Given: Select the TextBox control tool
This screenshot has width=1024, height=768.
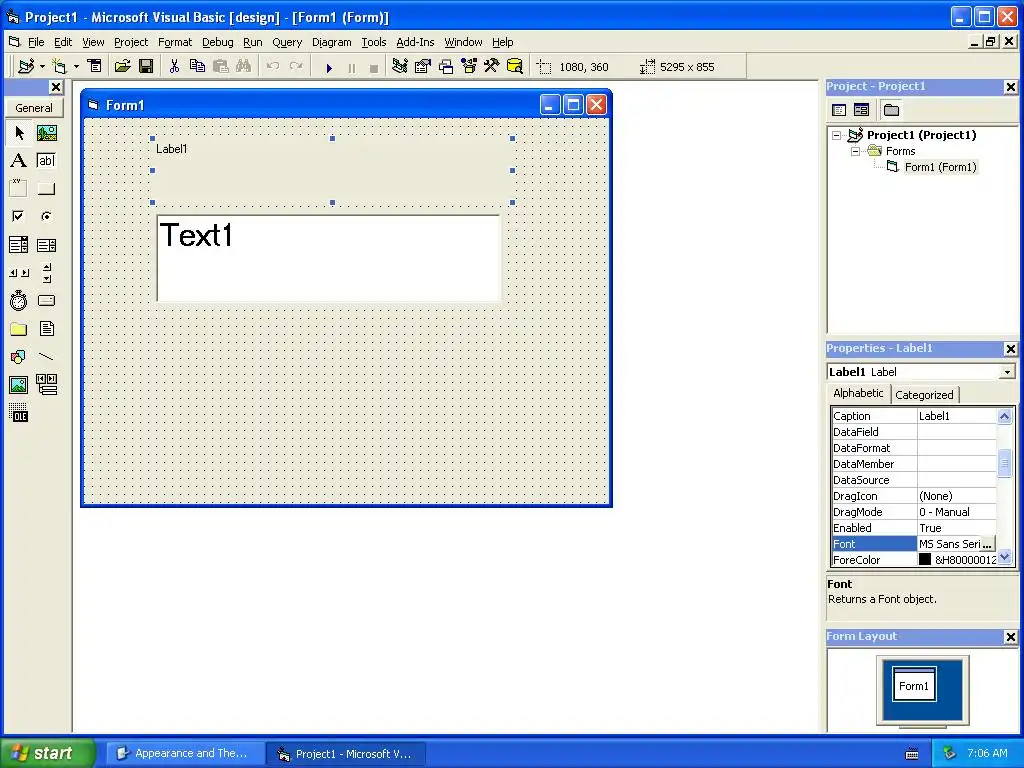Looking at the screenshot, I should [x=46, y=161].
